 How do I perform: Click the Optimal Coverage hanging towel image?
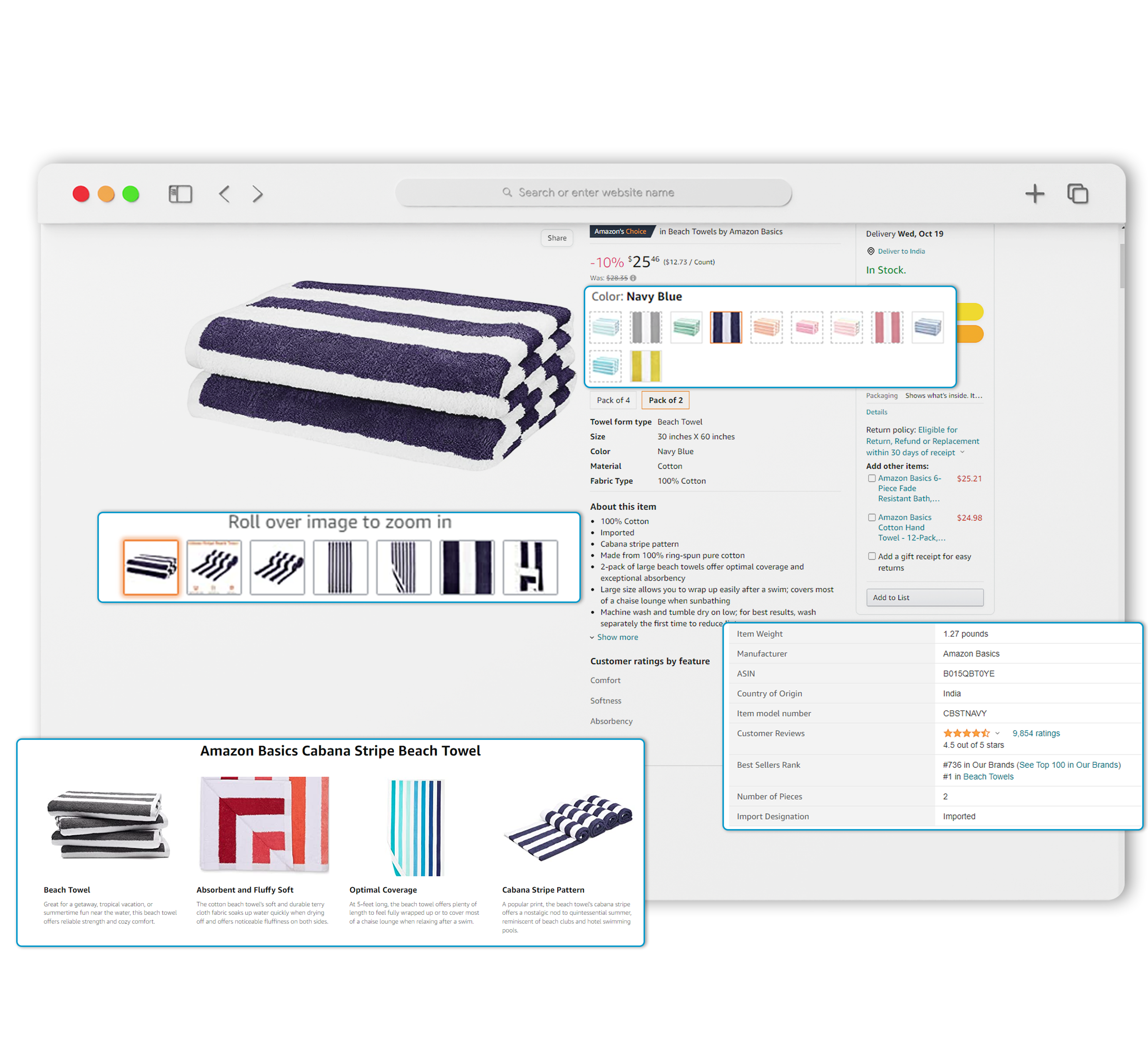pos(417,827)
